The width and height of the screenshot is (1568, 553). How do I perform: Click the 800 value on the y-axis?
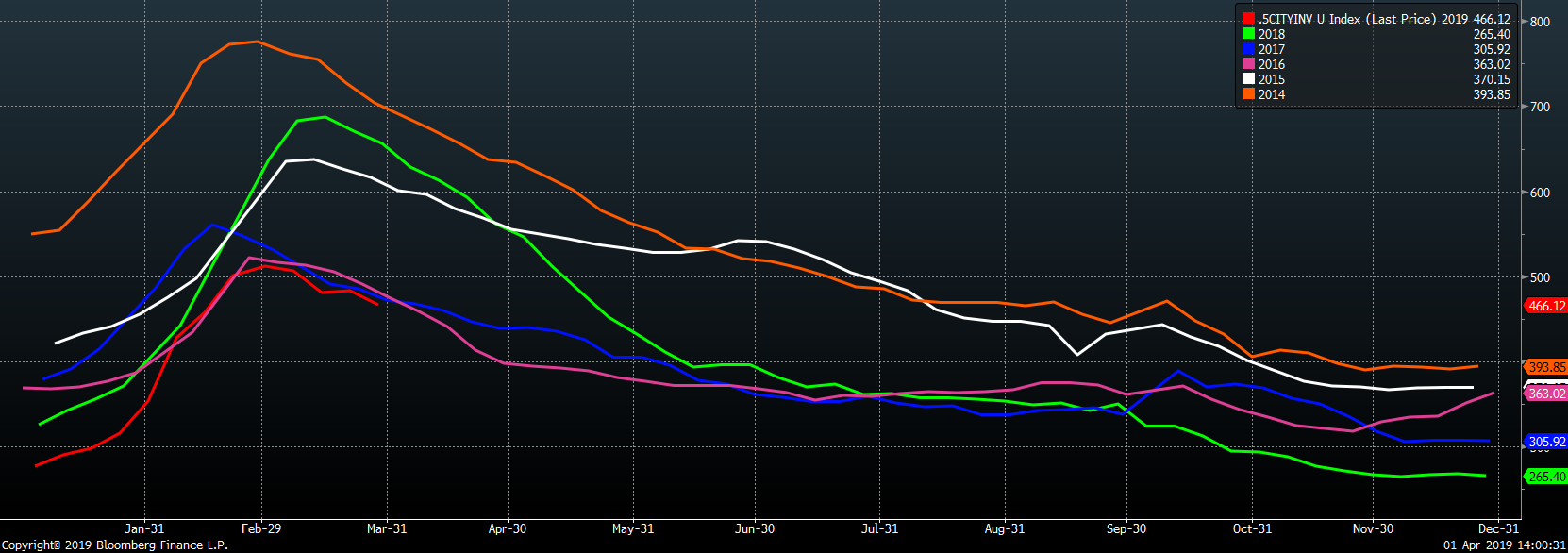tap(1540, 22)
